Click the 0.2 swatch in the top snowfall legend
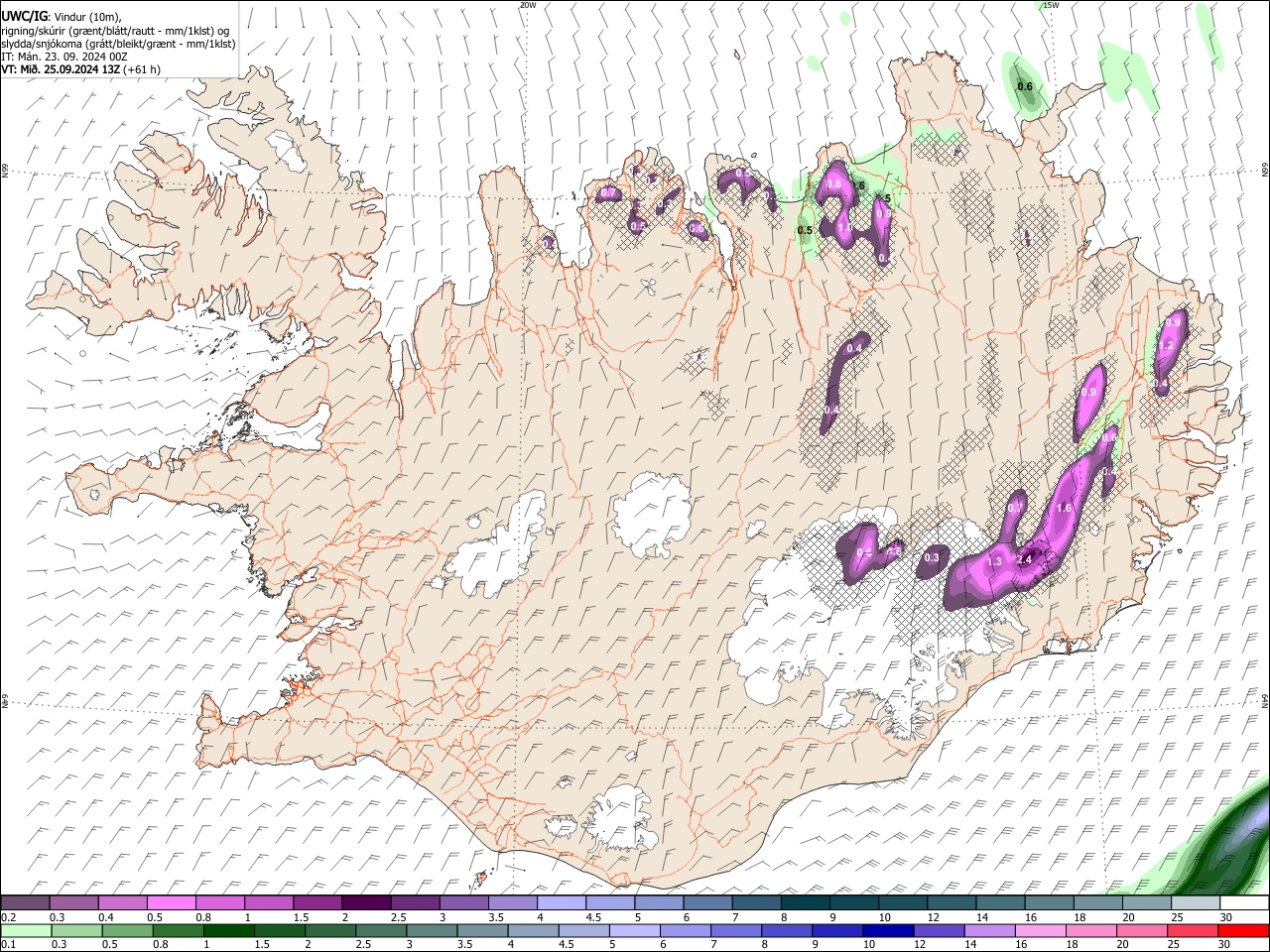This screenshot has width=1270, height=952. [x=26, y=902]
